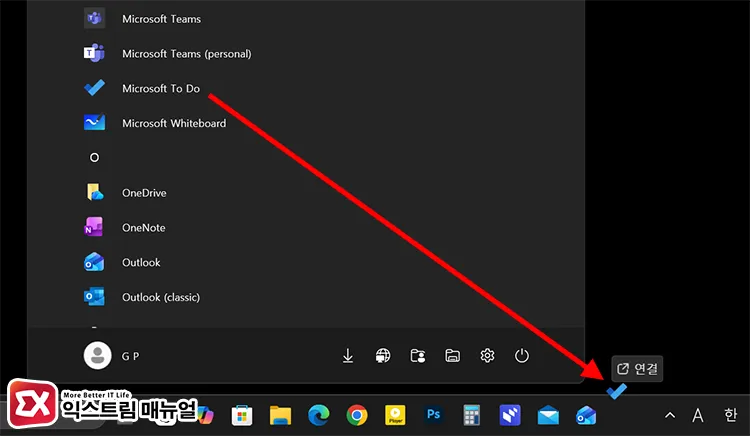Open the Power options button
Screen dimensions: 750x436
point(522,356)
